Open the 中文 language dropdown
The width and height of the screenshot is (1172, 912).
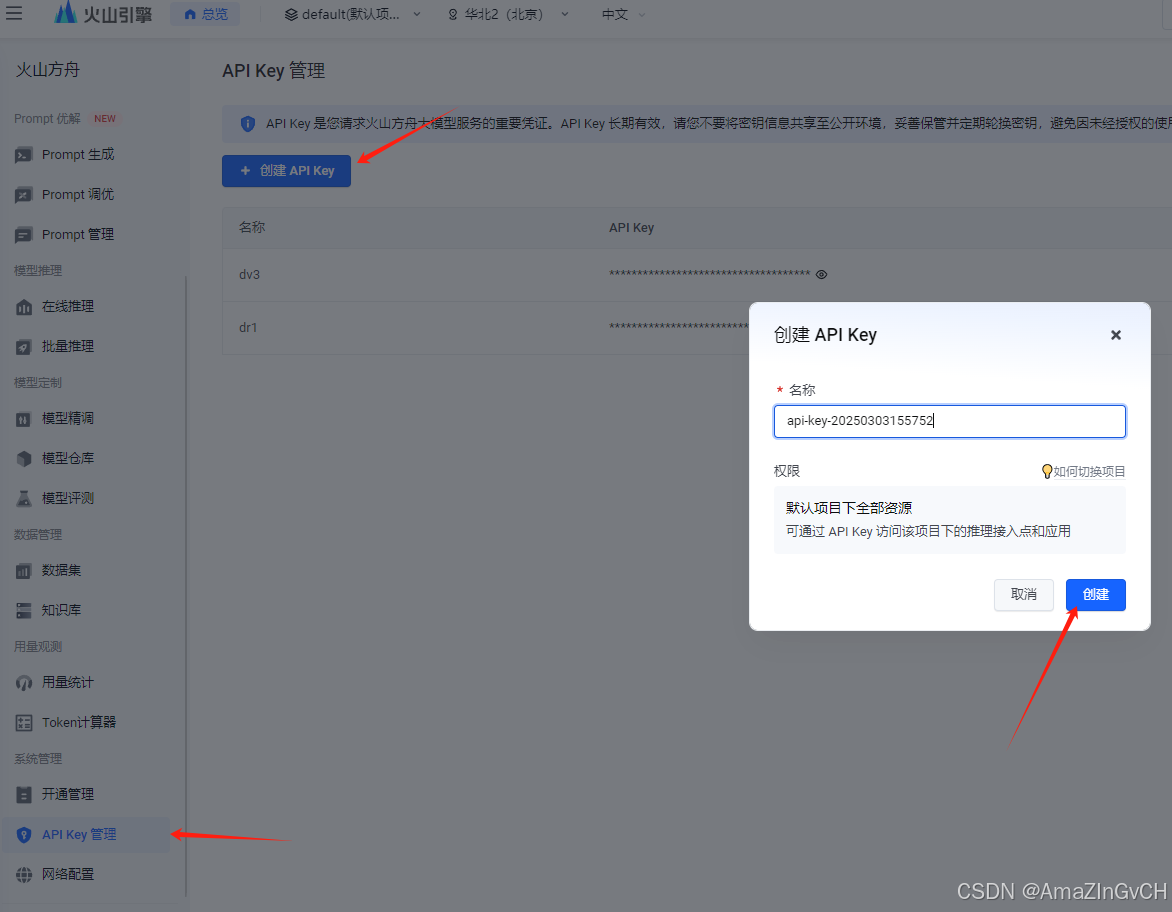point(623,14)
